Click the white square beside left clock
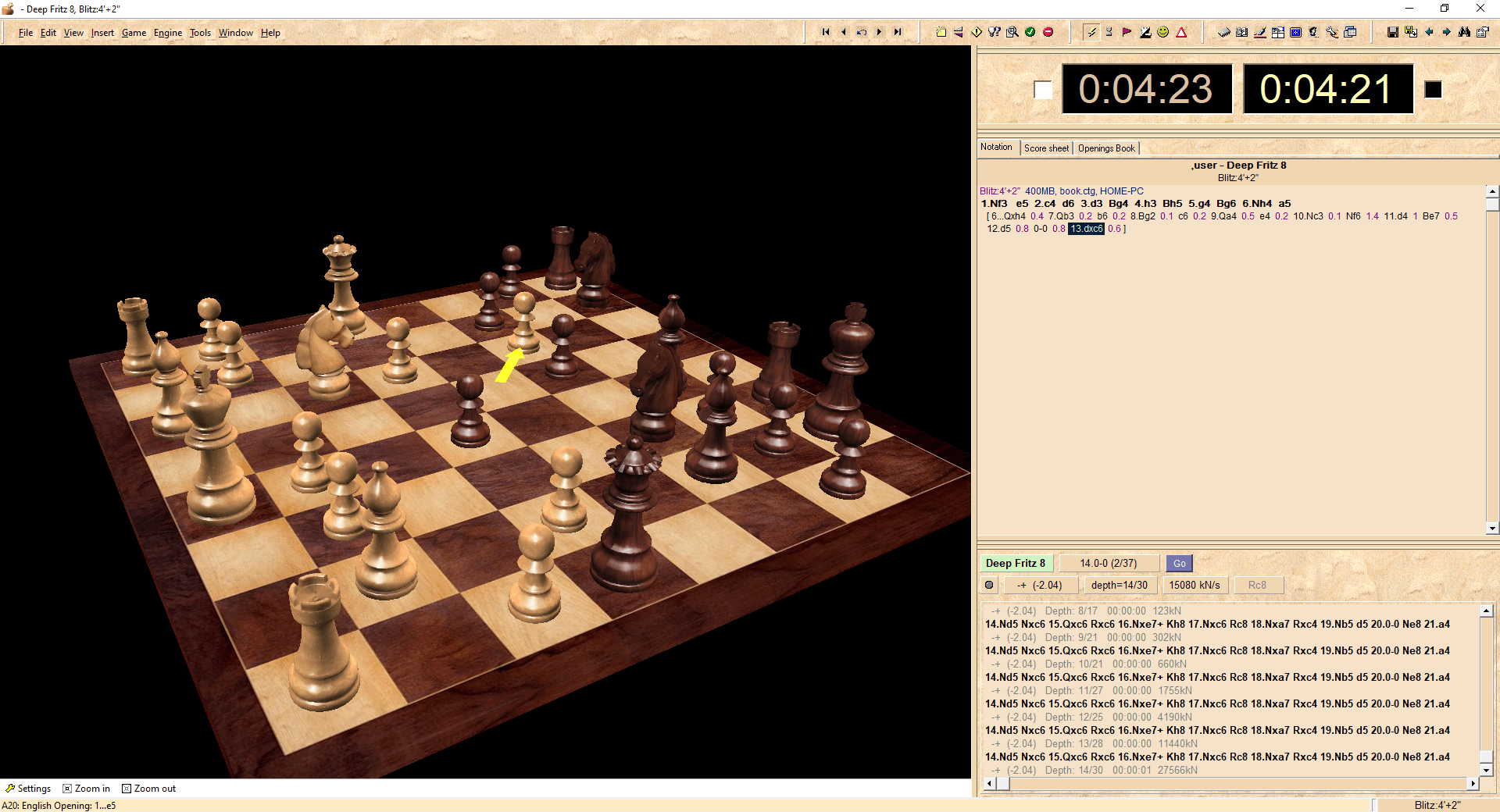 pos(1043,90)
